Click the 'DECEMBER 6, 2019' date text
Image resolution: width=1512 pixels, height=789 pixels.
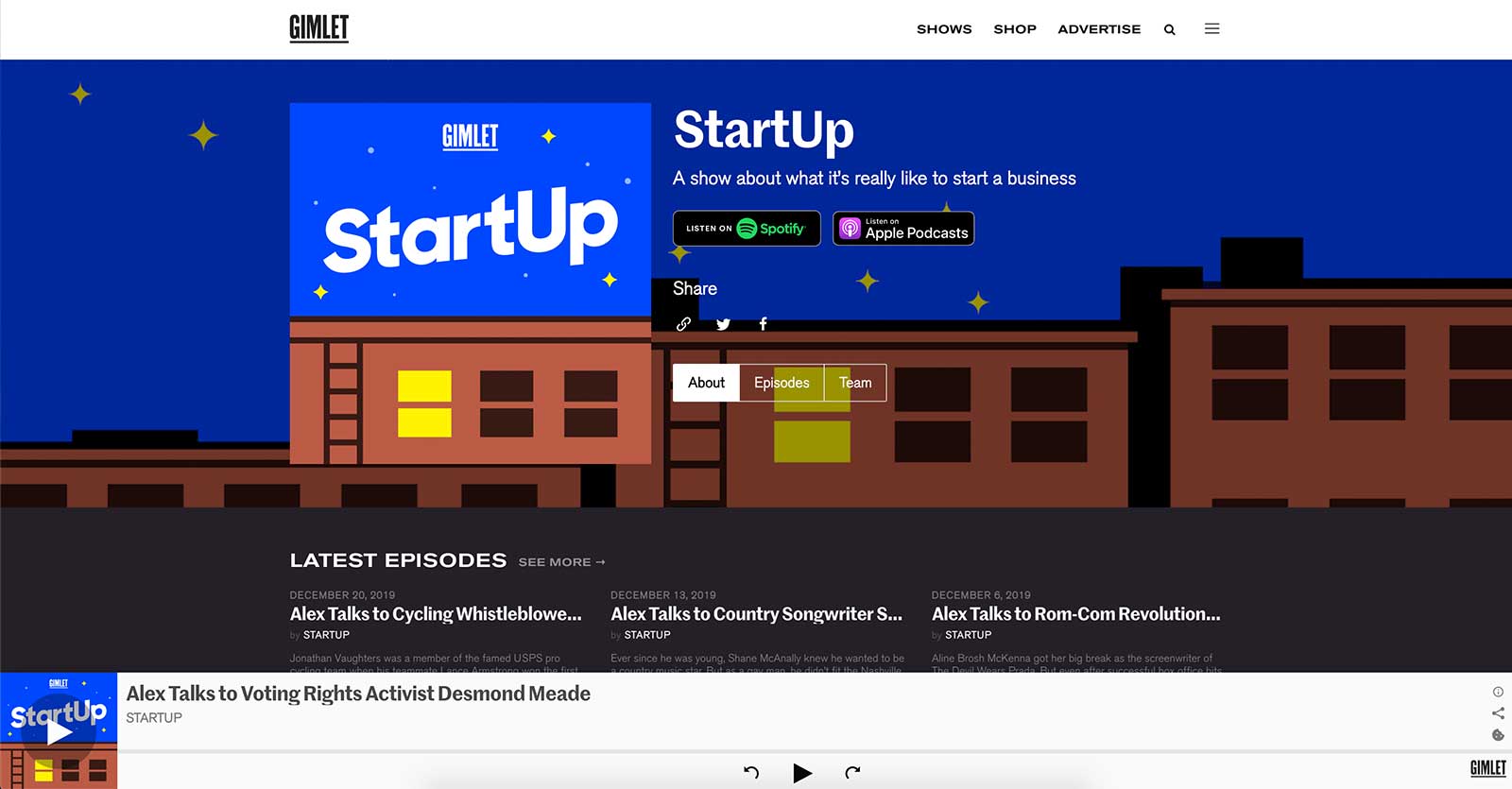[981, 595]
